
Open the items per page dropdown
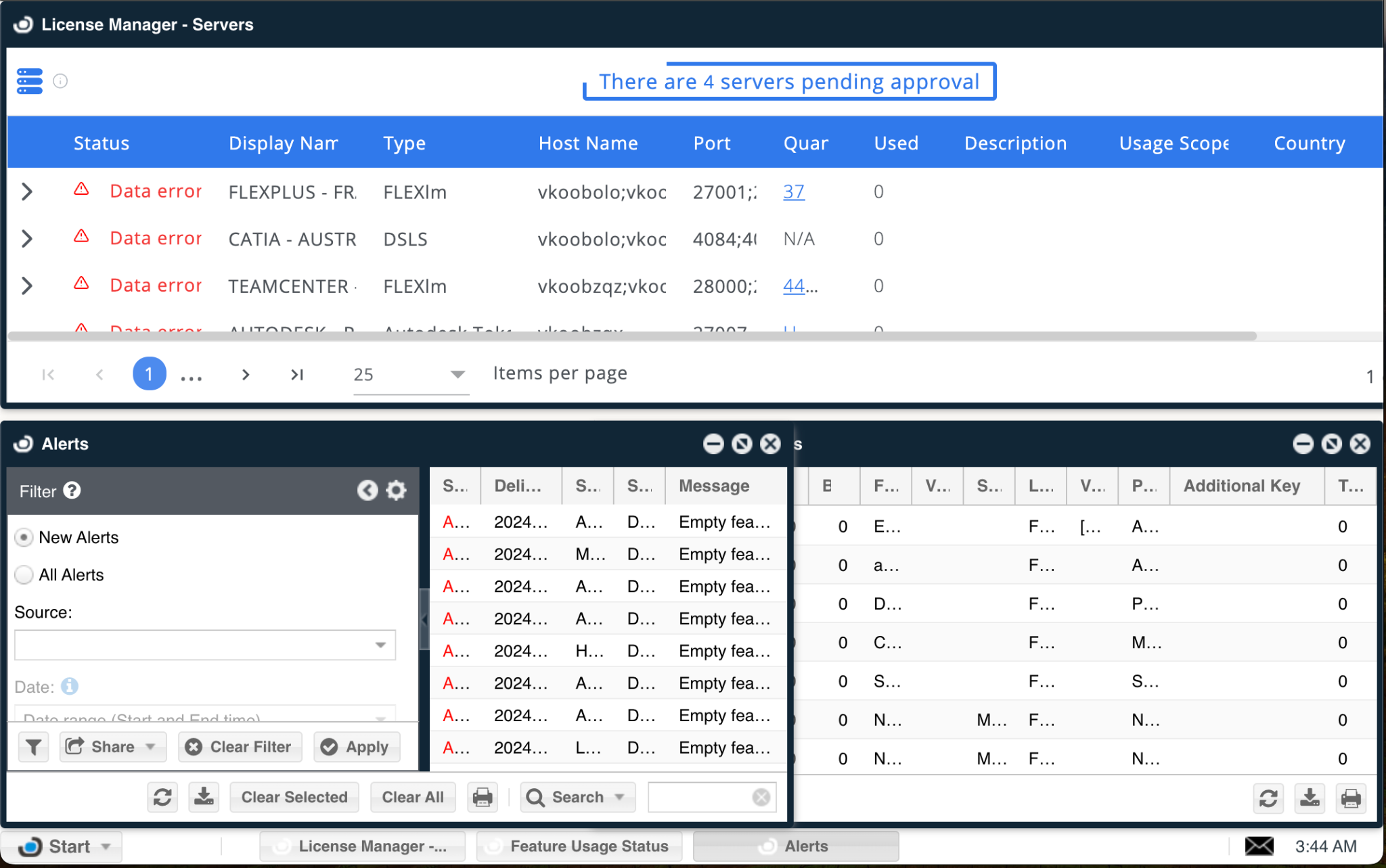(x=410, y=374)
